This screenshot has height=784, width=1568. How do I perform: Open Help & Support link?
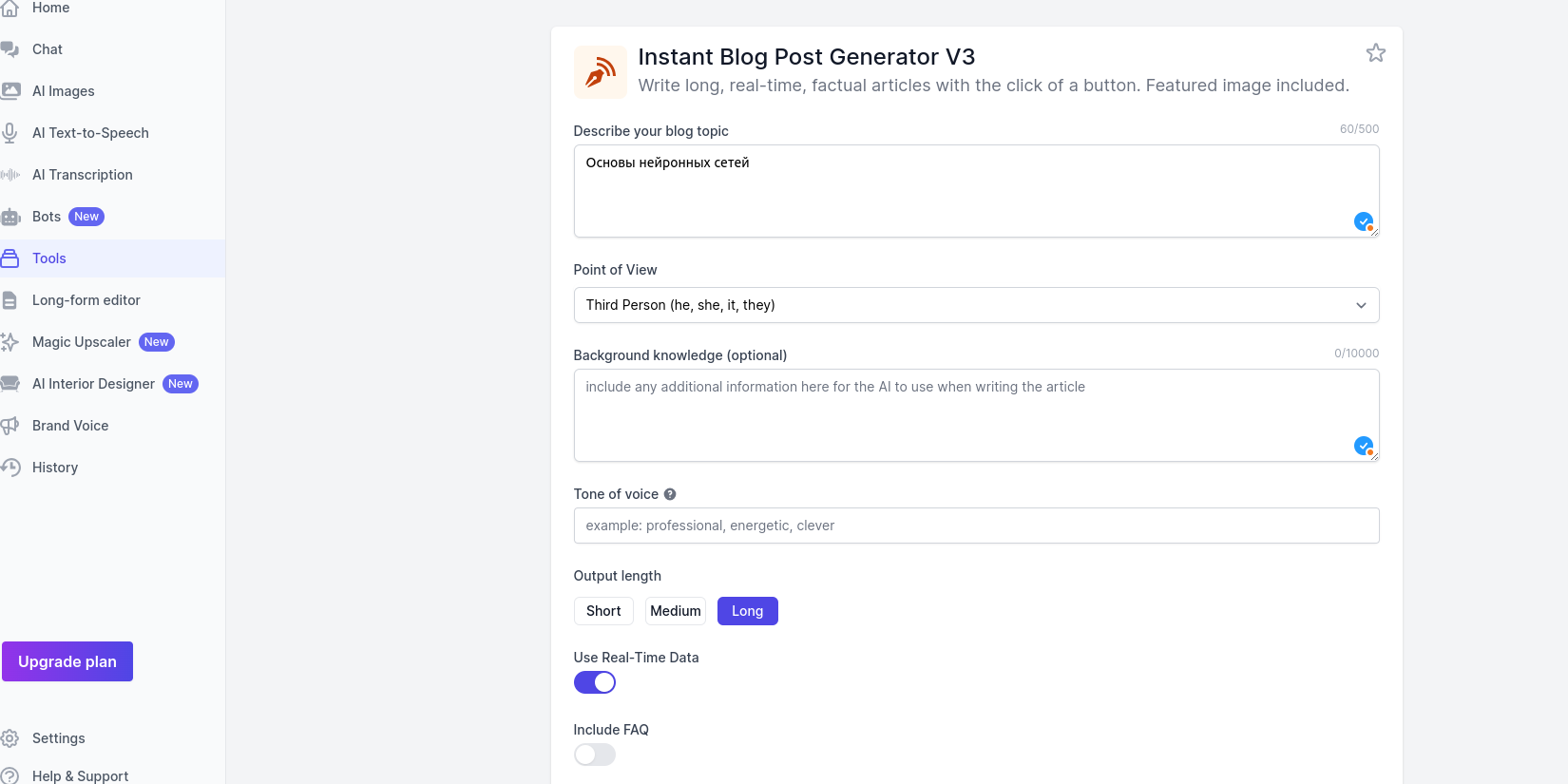[x=80, y=775]
